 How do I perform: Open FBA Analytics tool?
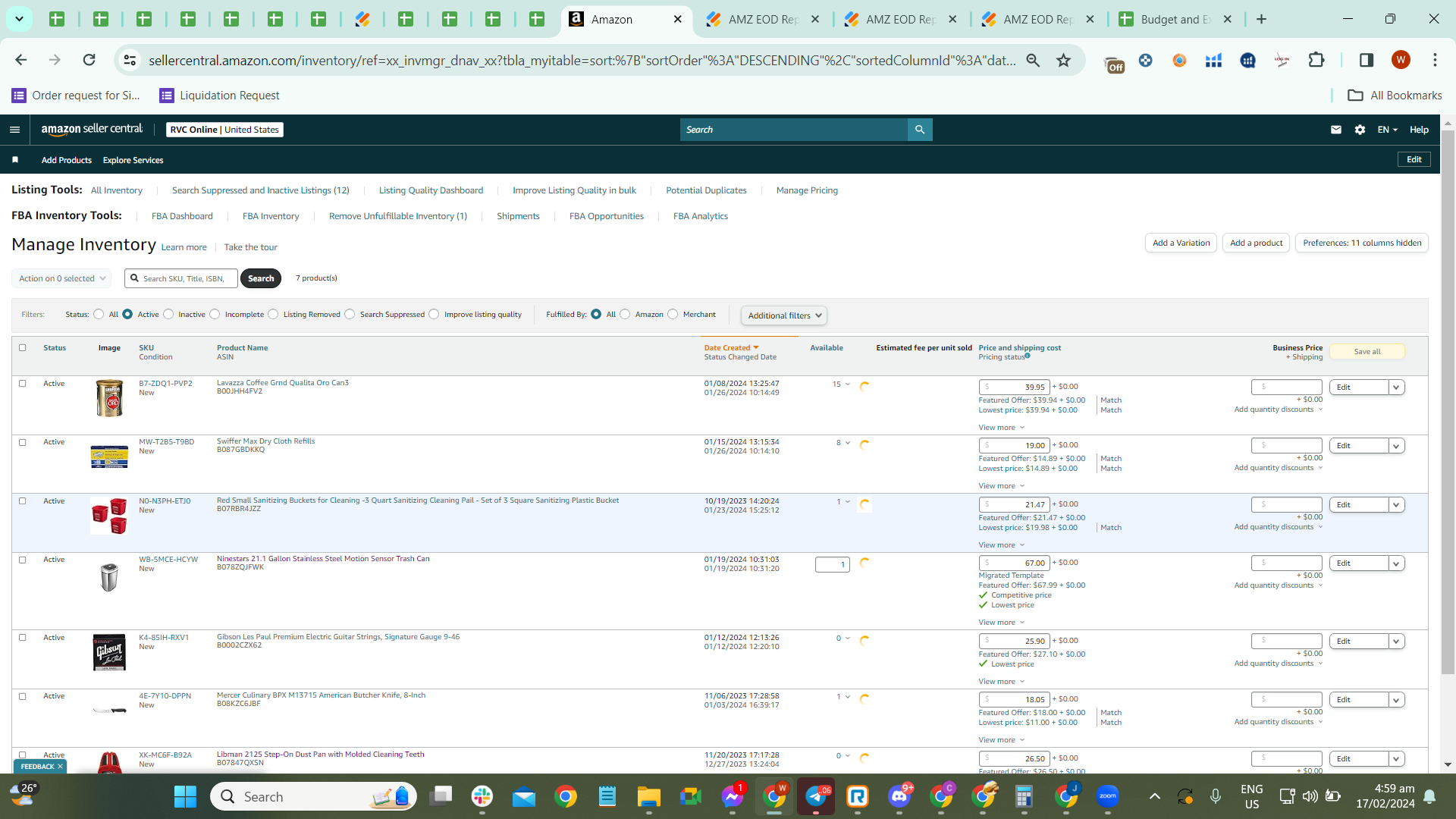[701, 216]
